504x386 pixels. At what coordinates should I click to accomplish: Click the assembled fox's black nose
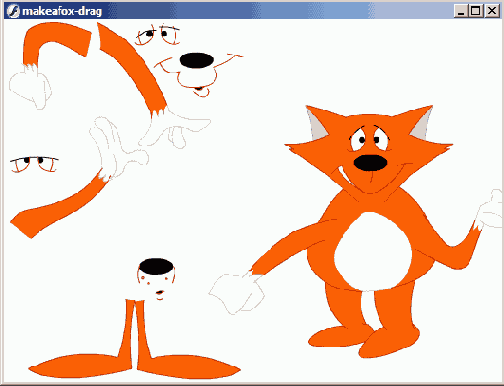pyautogui.click(x=370, y=163)
